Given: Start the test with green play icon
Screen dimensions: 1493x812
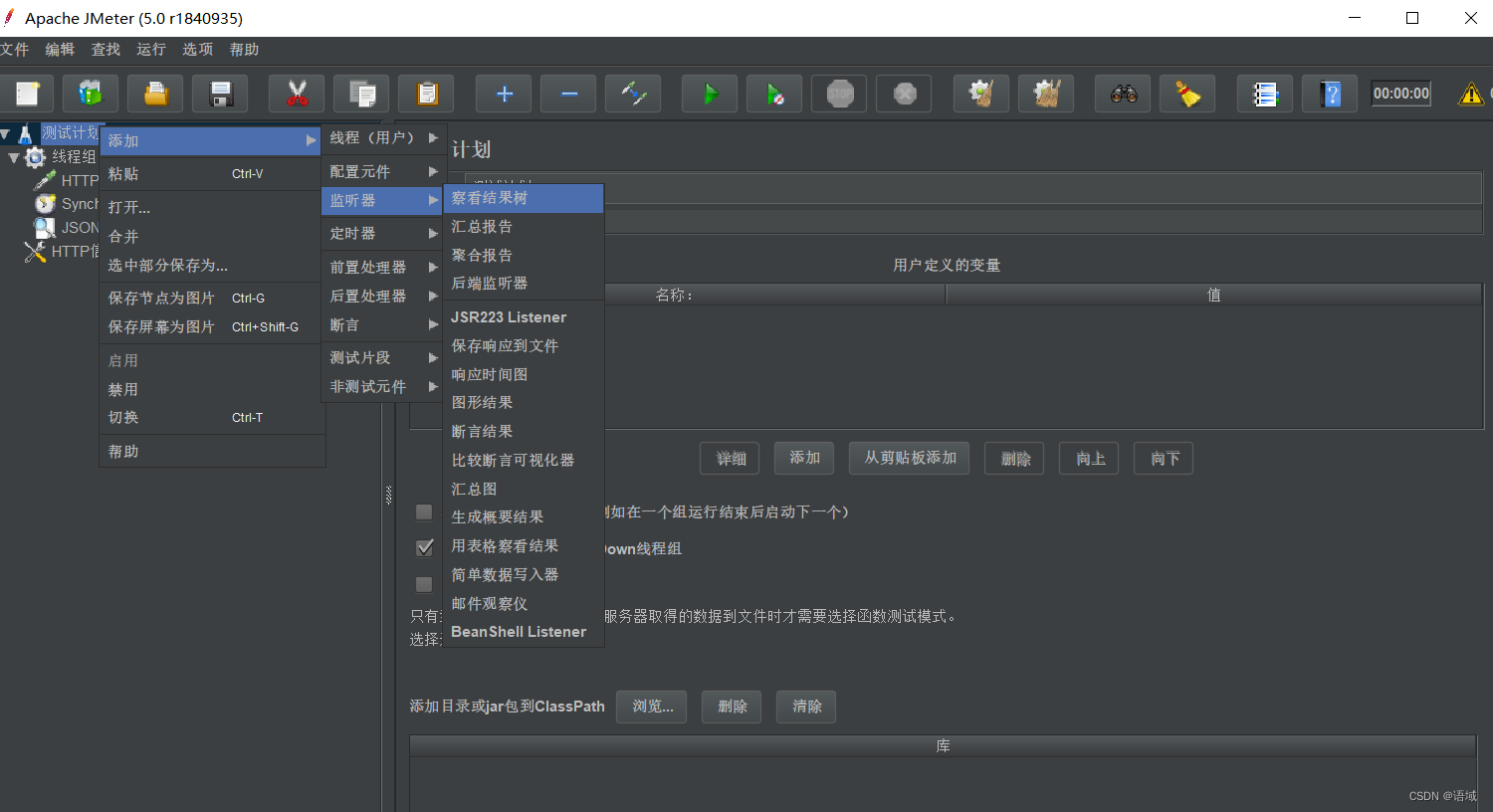Looking at the screenshot, I should (x=710, y=94).
